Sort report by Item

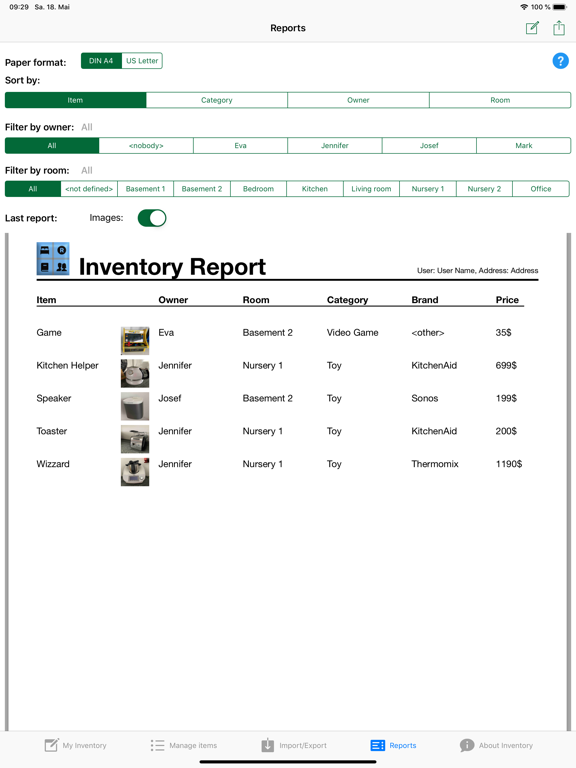click(x=75, y=100)
